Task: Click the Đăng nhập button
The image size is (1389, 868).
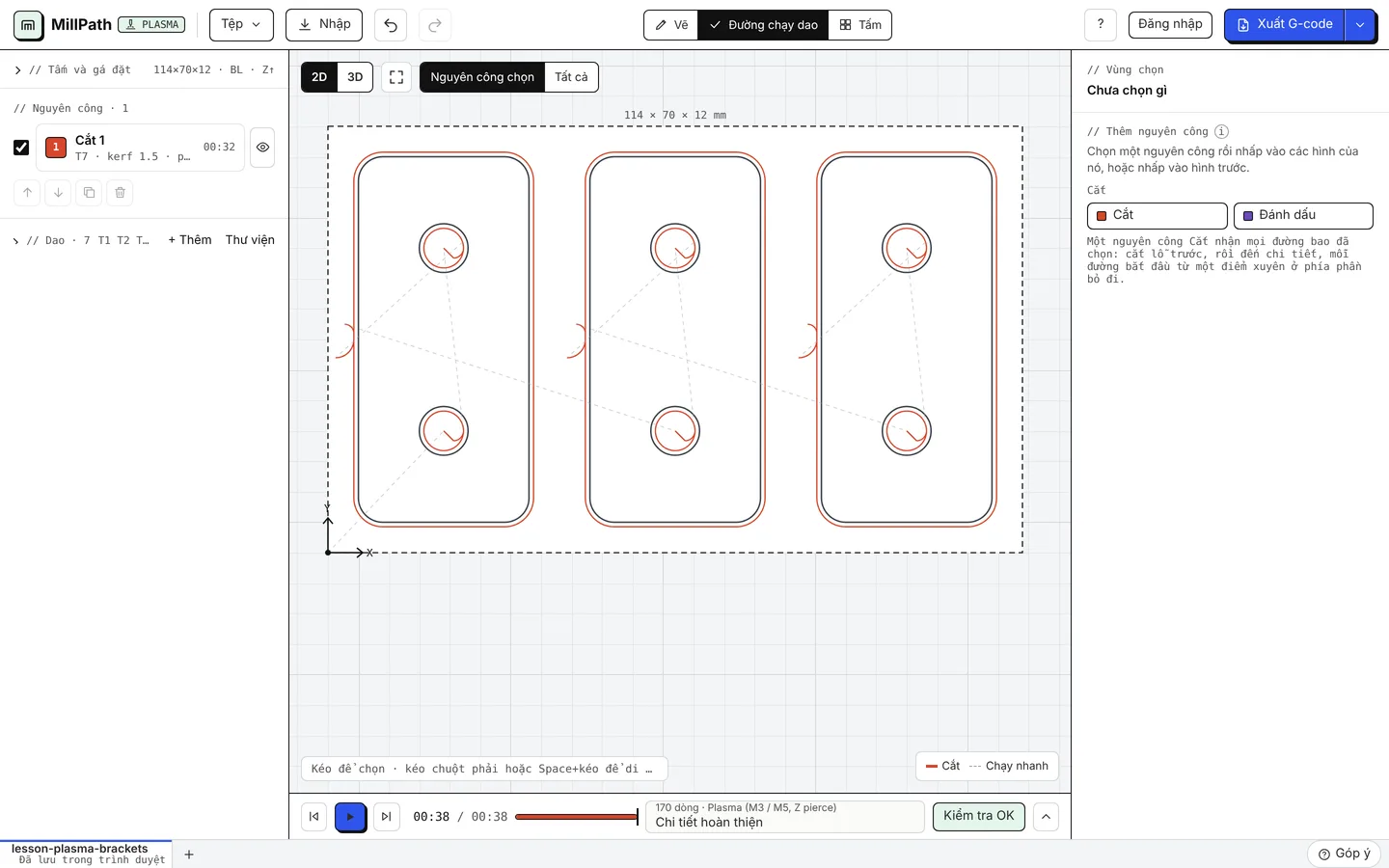Action: click(x=1170, y=24)
